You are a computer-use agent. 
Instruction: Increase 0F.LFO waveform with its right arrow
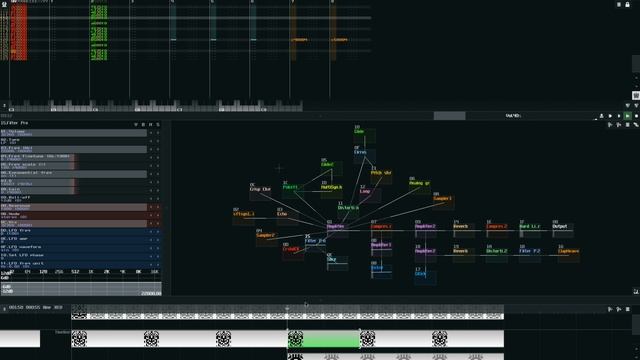[x=158, y=248]
